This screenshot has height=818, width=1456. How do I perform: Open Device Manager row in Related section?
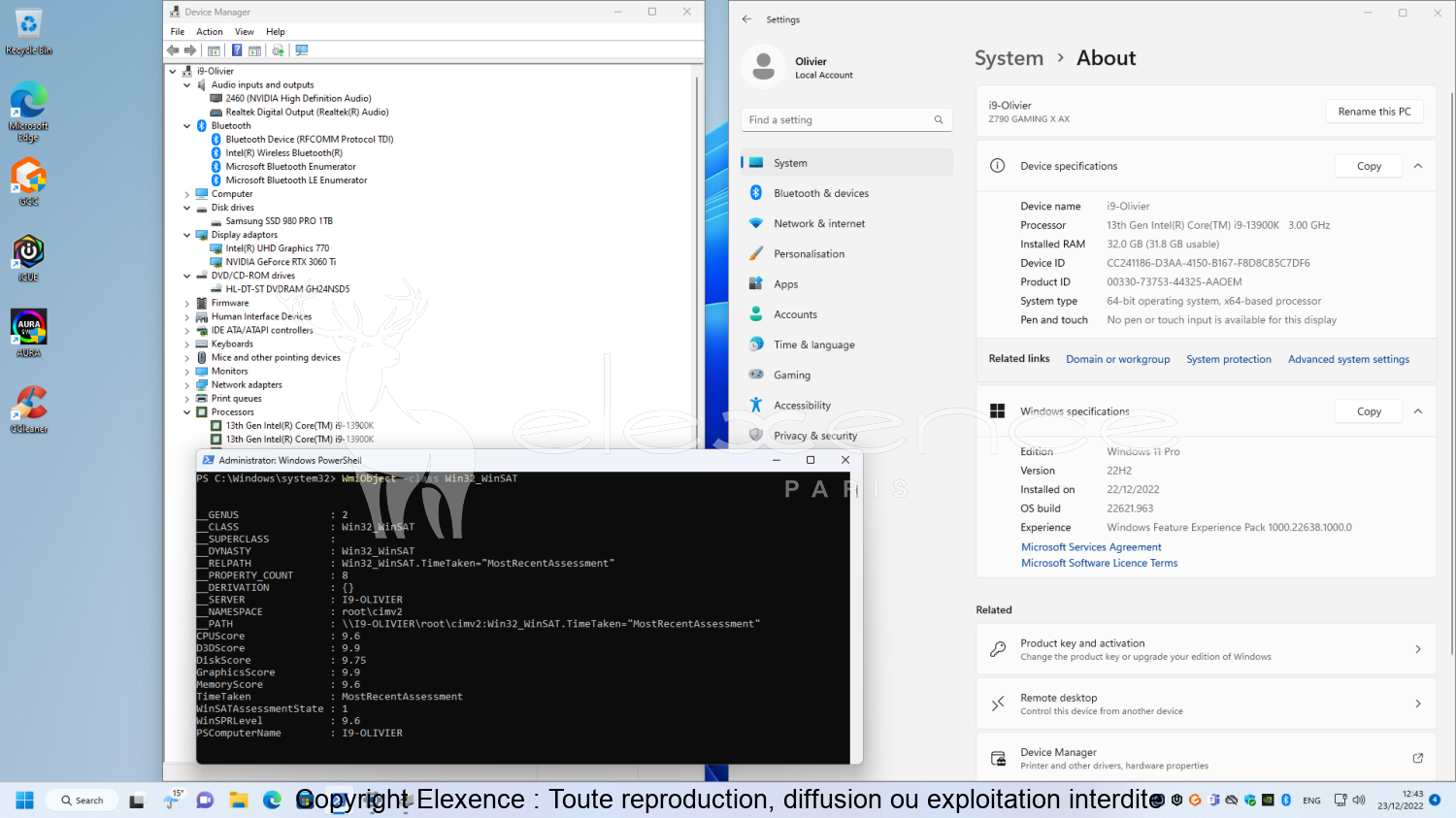(x=1206, y=758)
